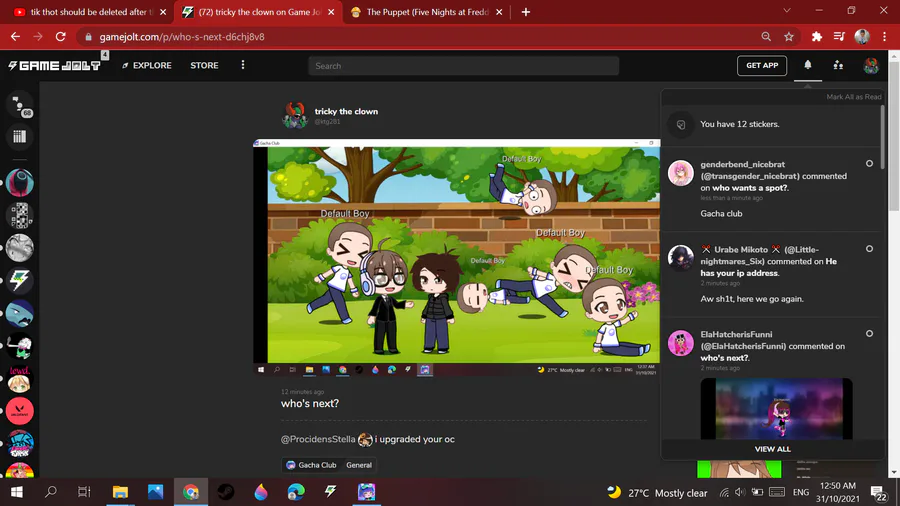The height and width of the screenshot is (506, 900).
Task: Open the Store menu item
Action: click(204, 65)
